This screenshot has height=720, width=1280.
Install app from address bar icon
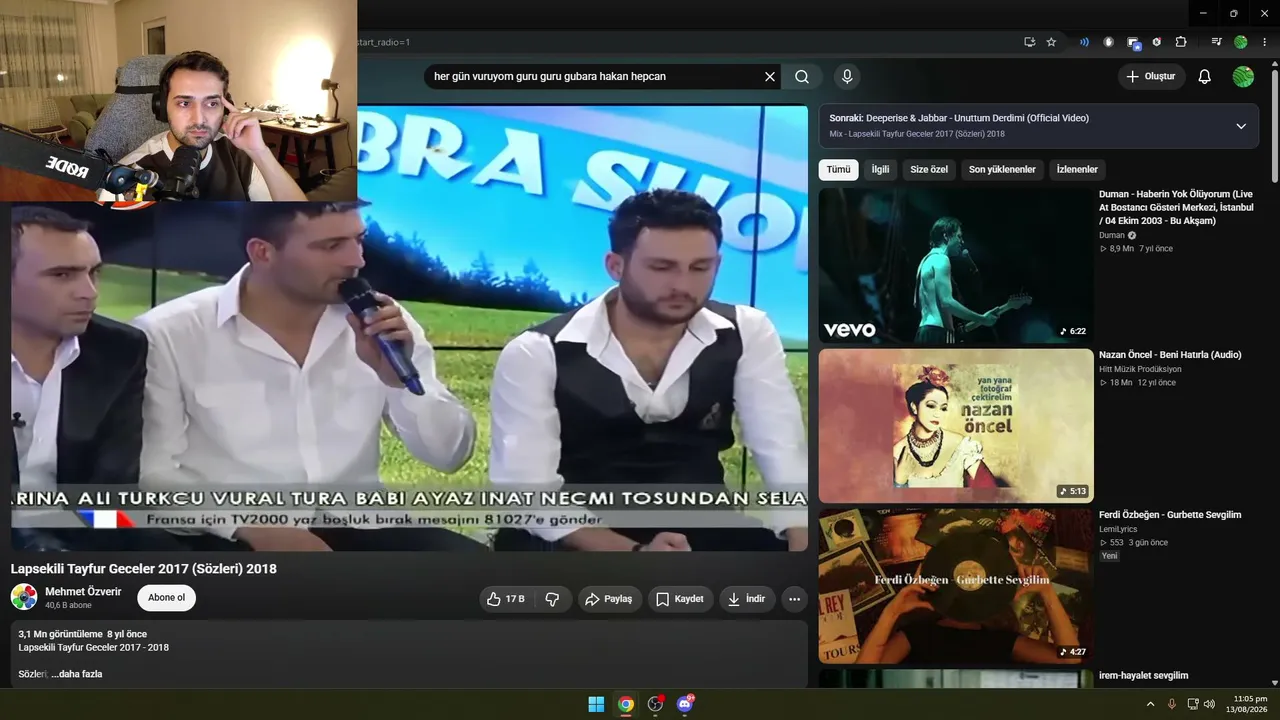coord(1029,42)
